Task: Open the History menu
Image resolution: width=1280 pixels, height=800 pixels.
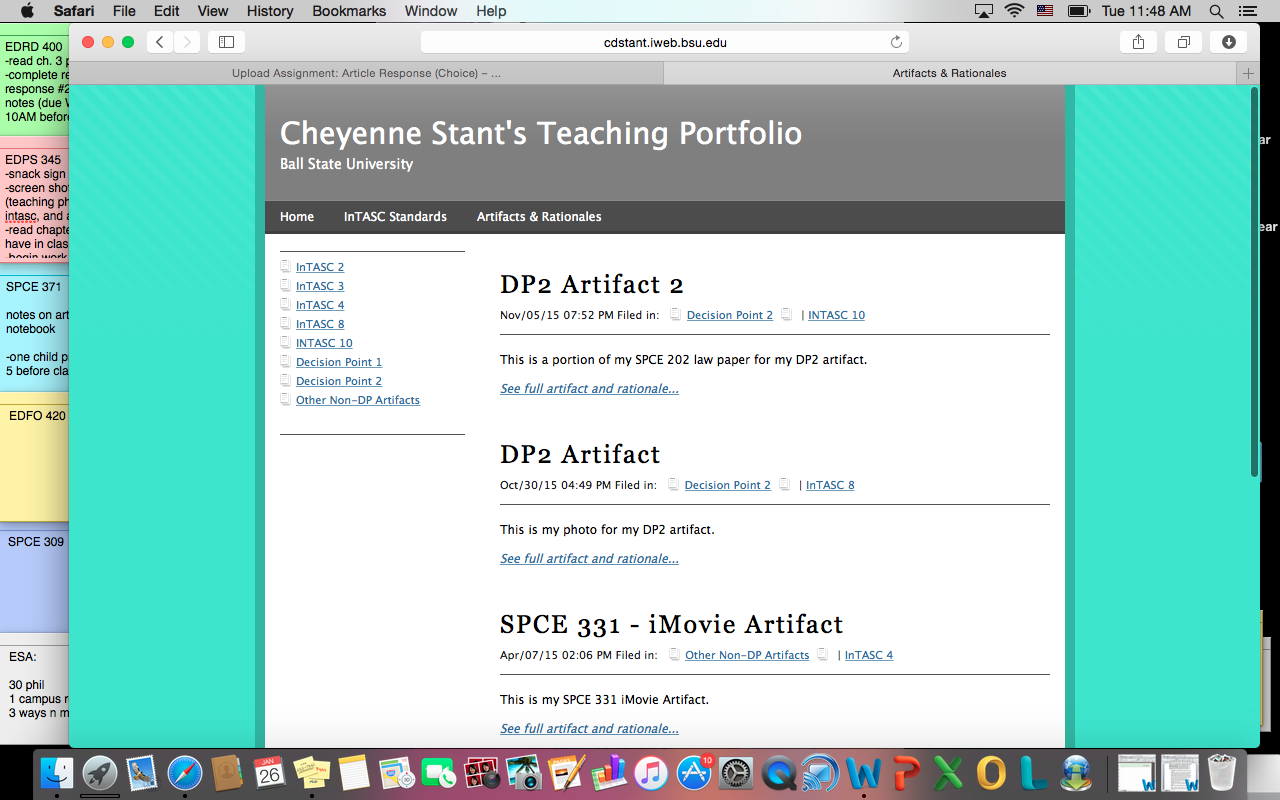Action: coord(270,11)
